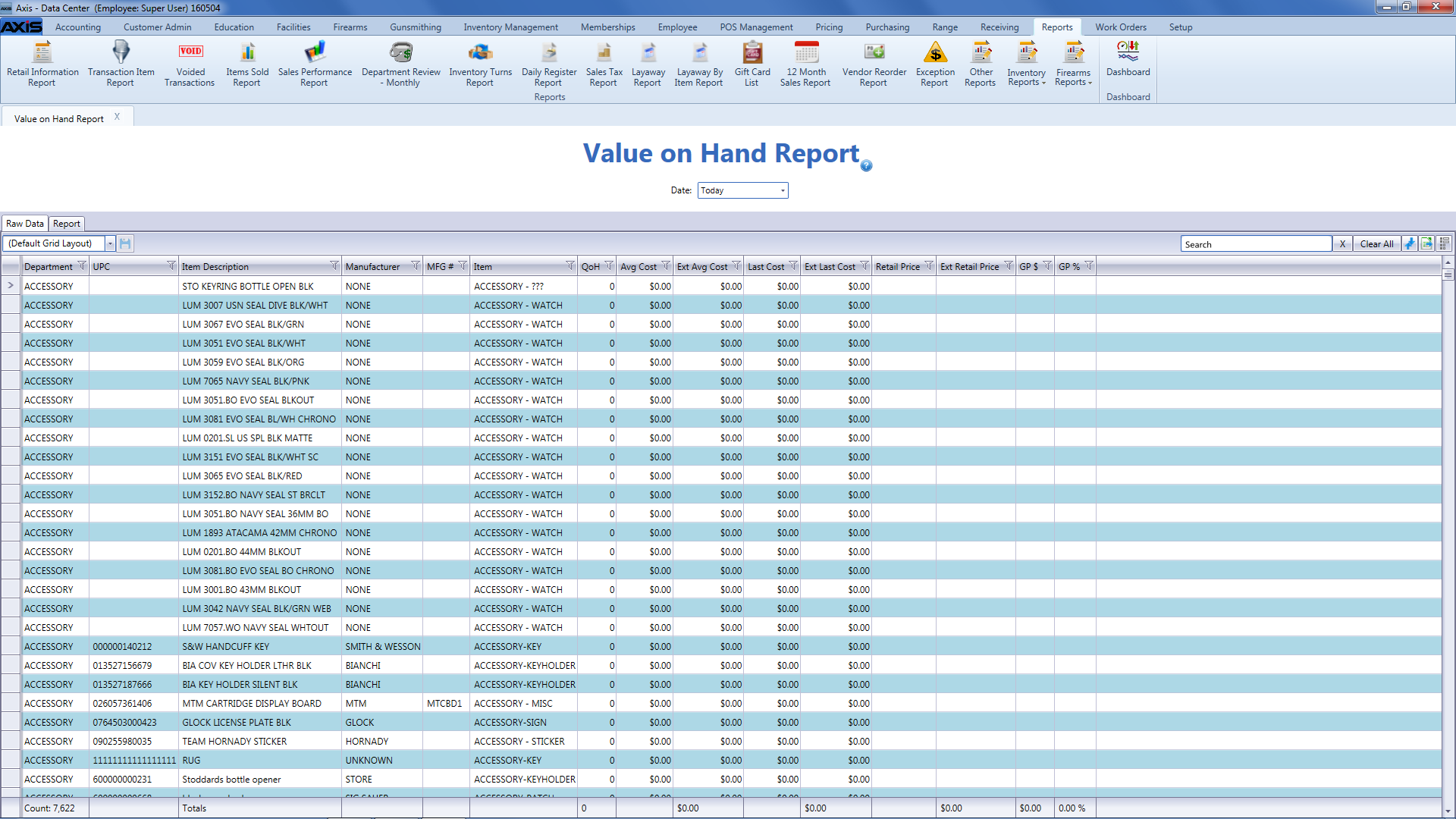Open the Sales Performance Report
This screenshot has height=819, width=1456.
(315, 64)
